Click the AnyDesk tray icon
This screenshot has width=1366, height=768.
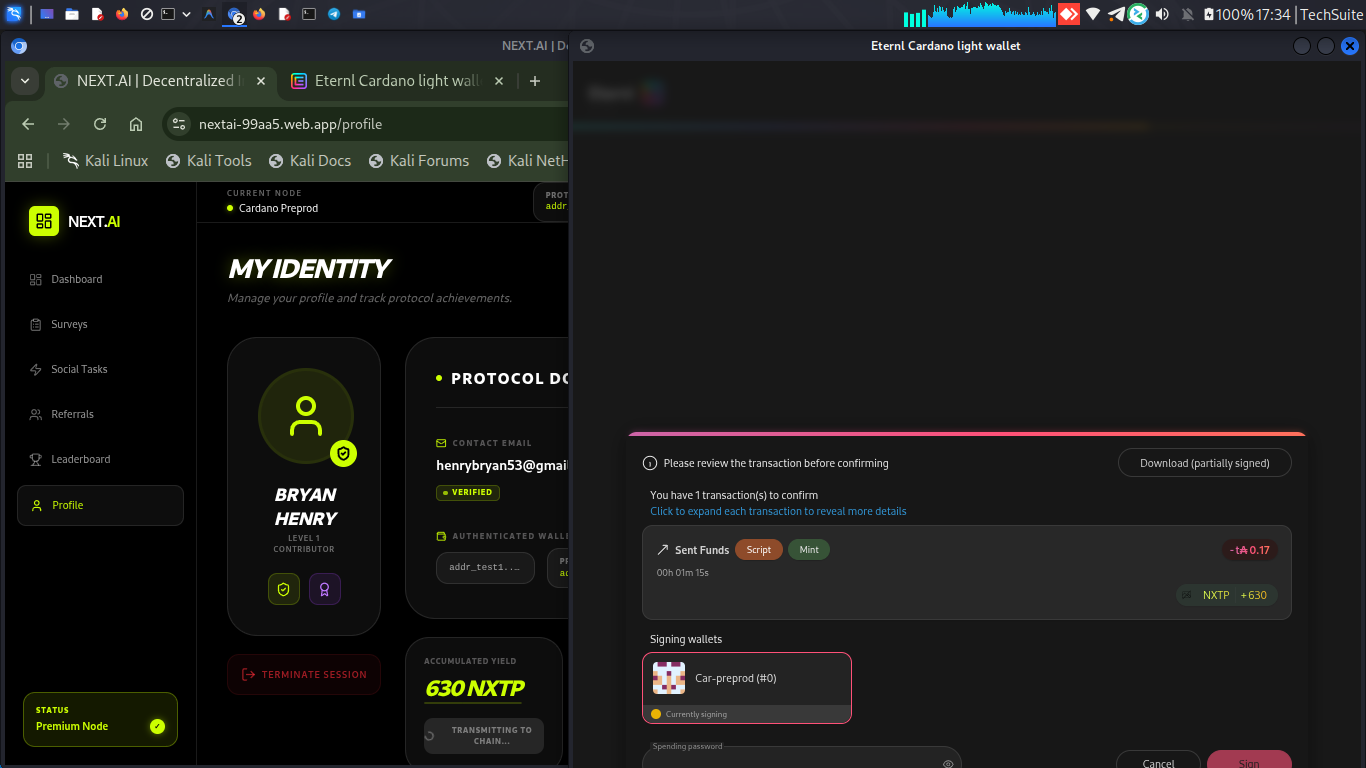(x=1069, y=14)
